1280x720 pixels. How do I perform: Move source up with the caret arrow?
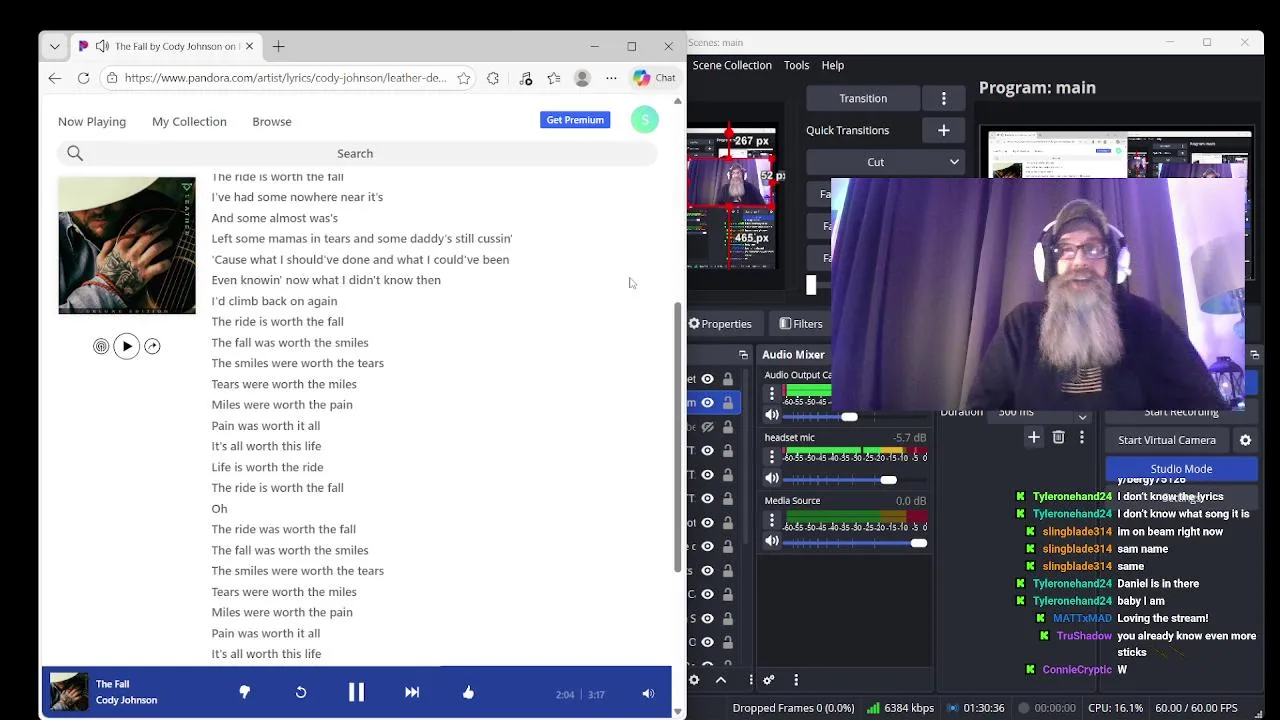pyautogui.click(x=721, y=680)
